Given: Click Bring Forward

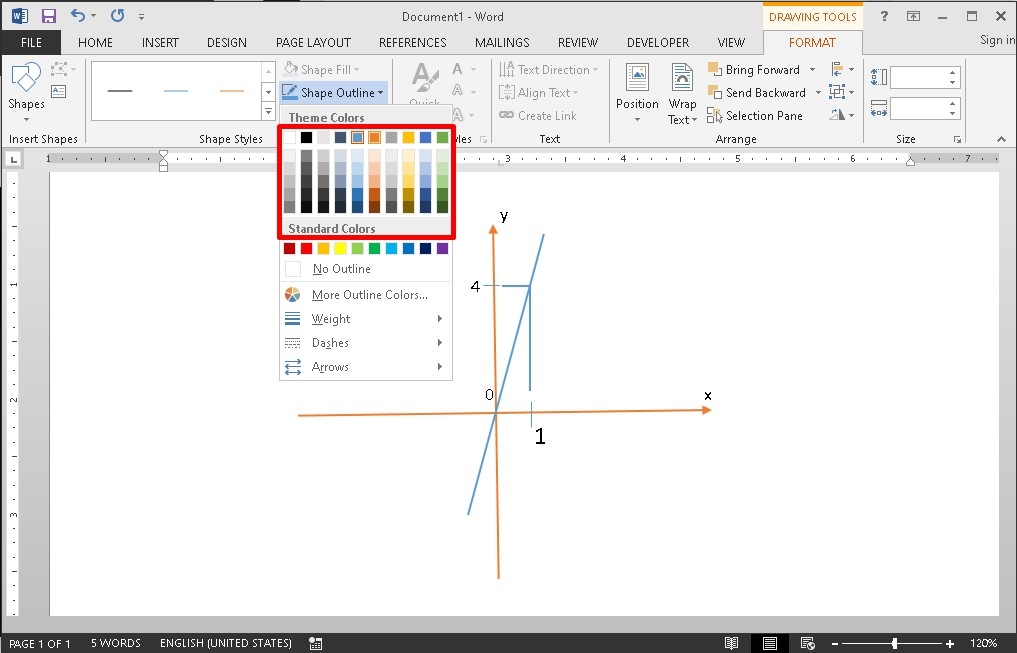Looking at the screenshot, I should (x=754, y=69).
